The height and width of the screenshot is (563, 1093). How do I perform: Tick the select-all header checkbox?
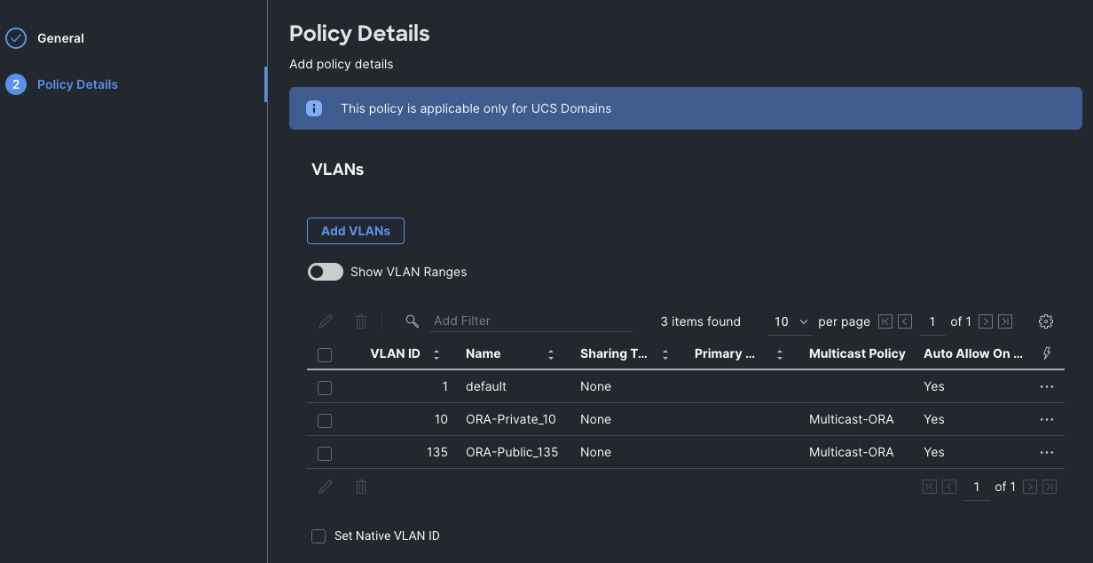click(x=324, y=354)
